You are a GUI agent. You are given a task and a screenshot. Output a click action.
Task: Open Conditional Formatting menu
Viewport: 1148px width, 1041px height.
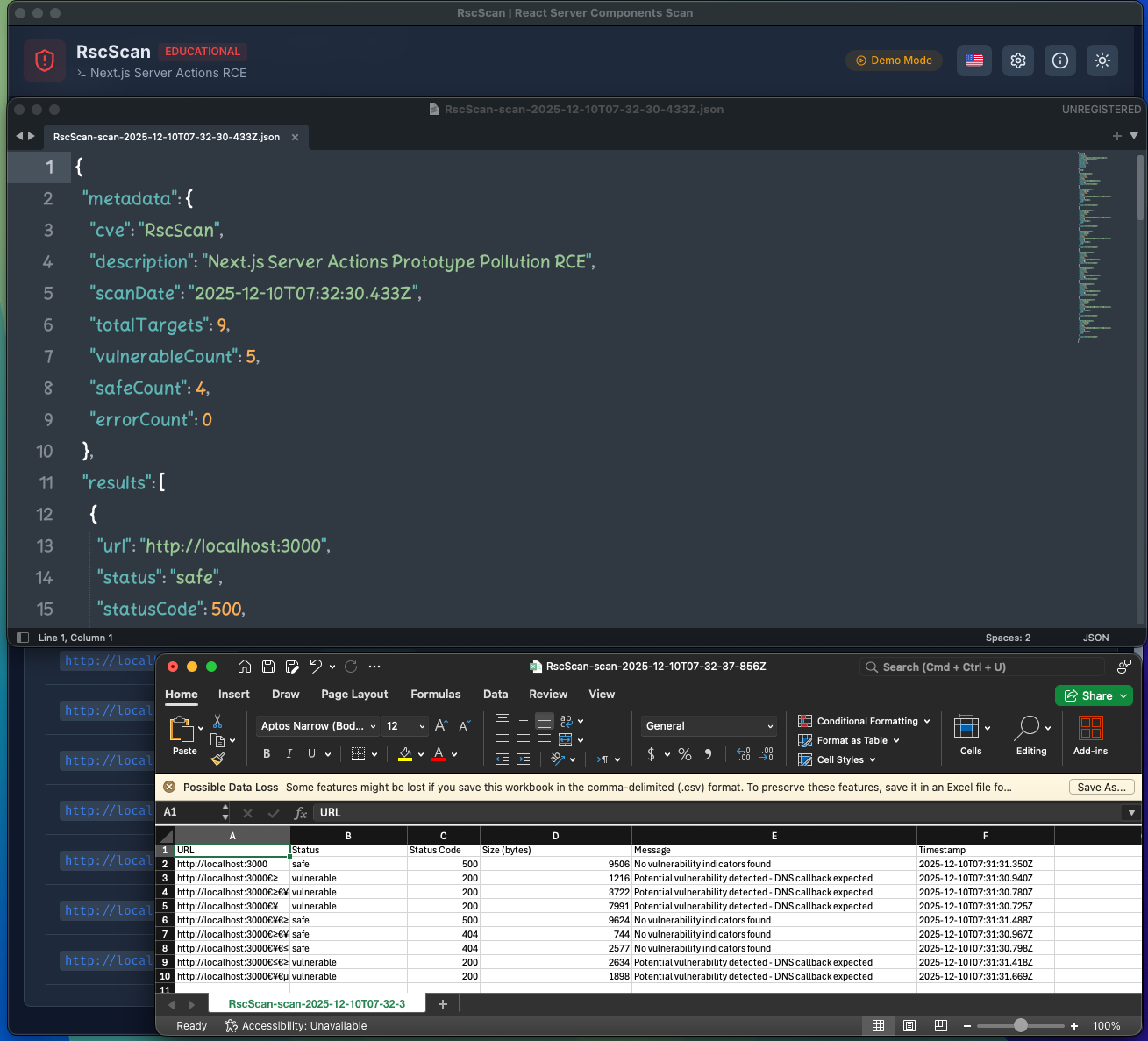(x=864, y=721)
